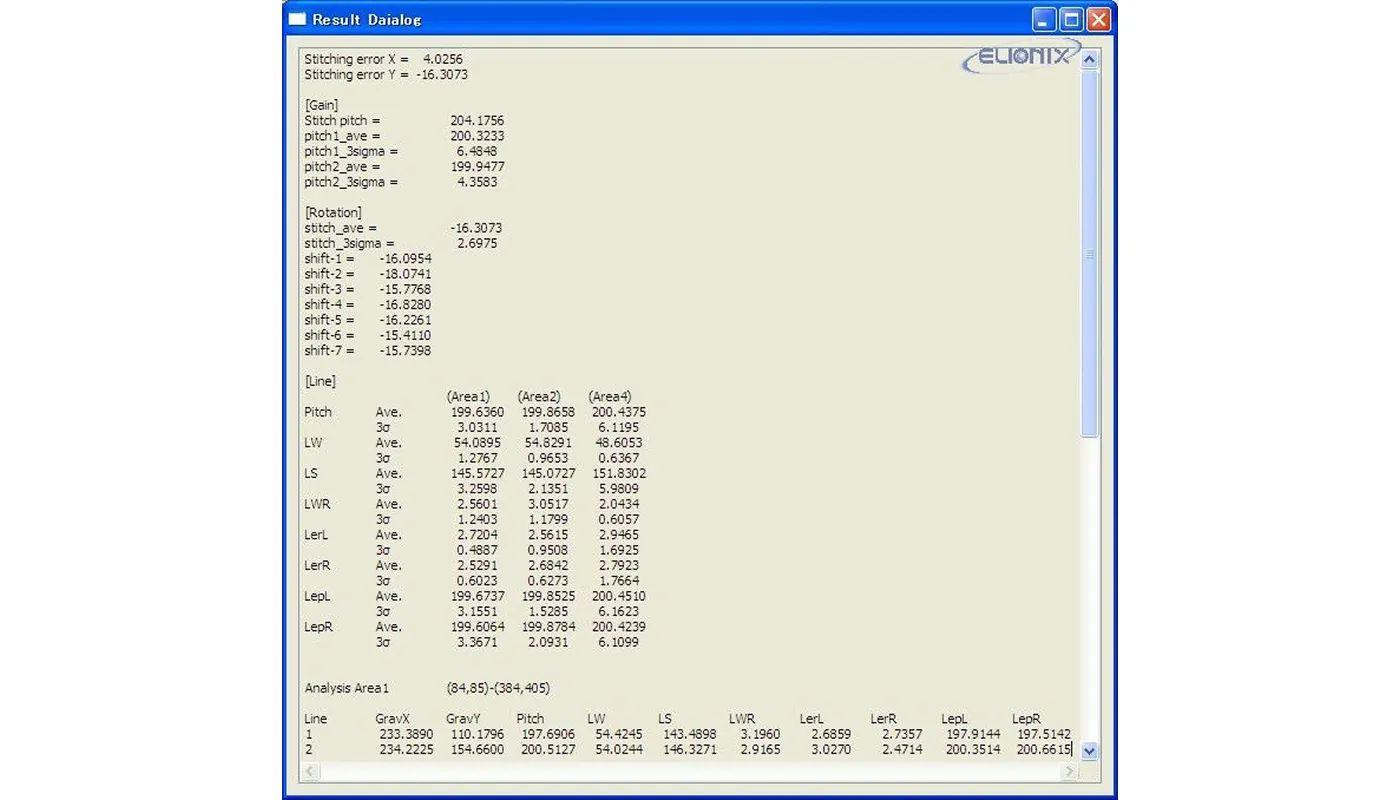Click the shift-4 value -16.8280
The height and width of the screenshot is (800, 1400).
(405, 305)
